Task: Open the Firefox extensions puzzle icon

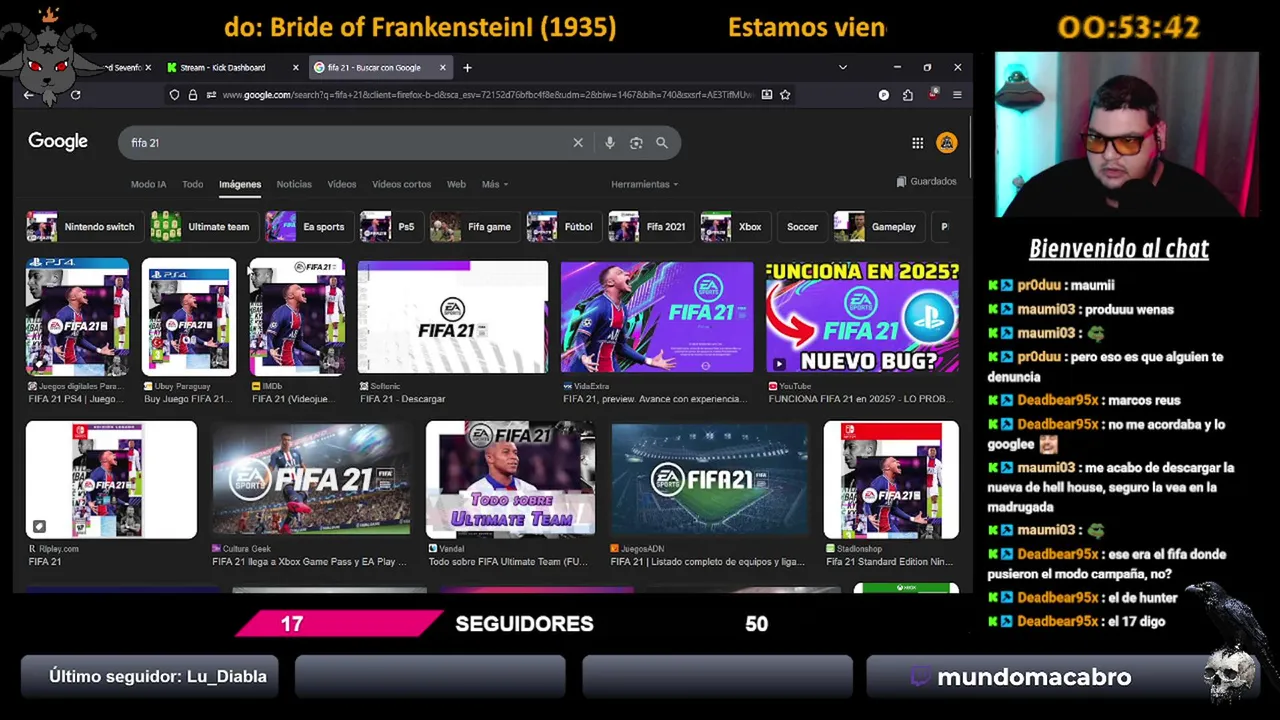Action: pos(907,95)
